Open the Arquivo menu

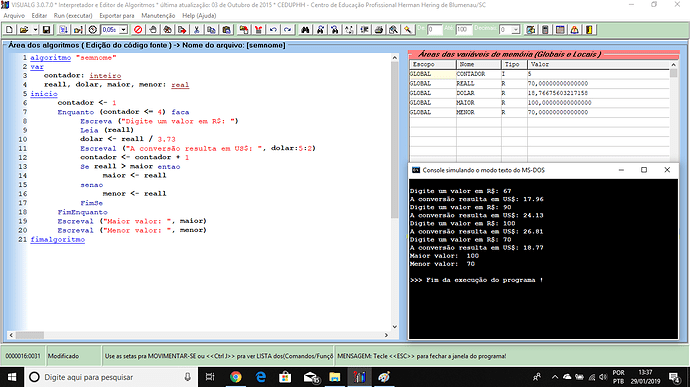14,15
